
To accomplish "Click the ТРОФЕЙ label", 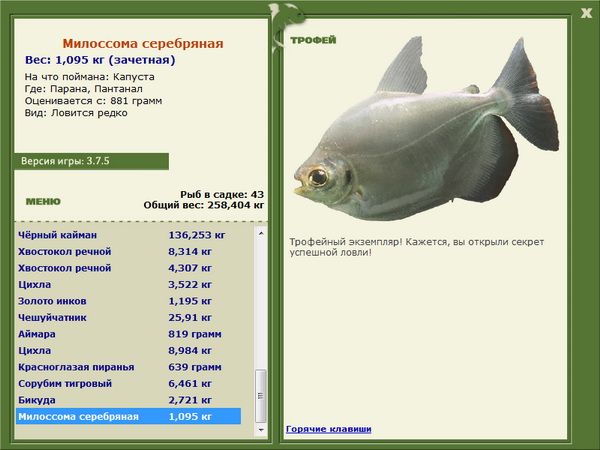I will (x=313, y=40).
